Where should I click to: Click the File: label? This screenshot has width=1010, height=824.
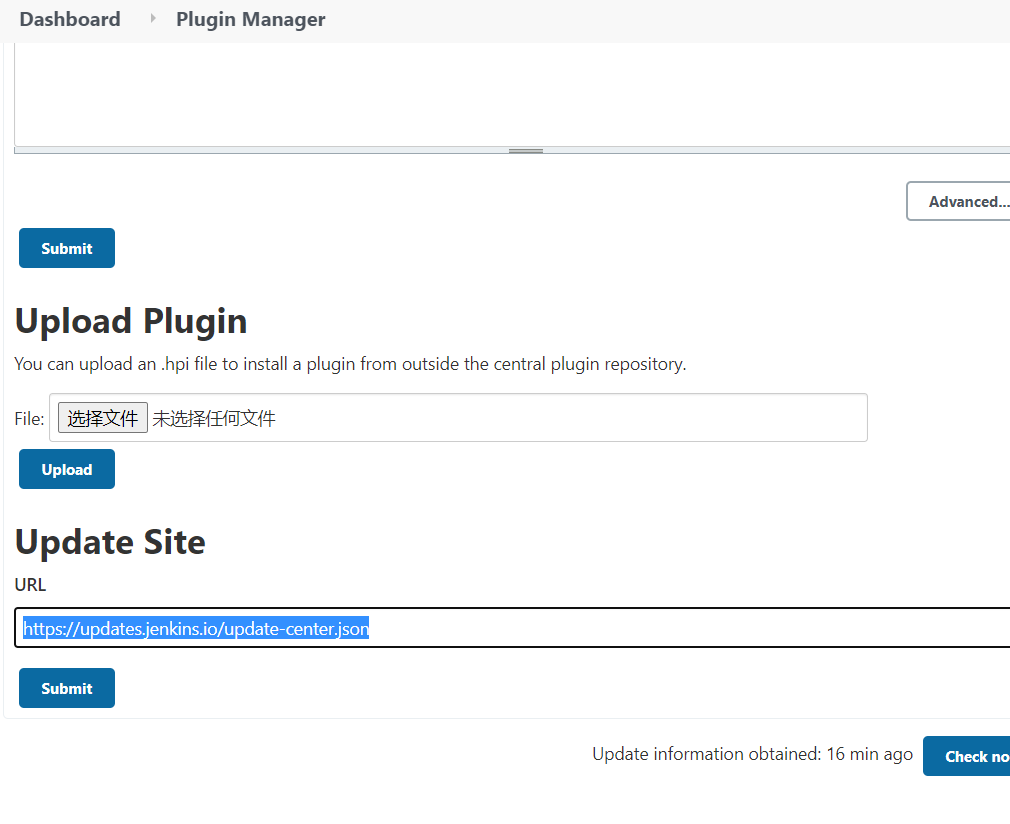(30, 419)
